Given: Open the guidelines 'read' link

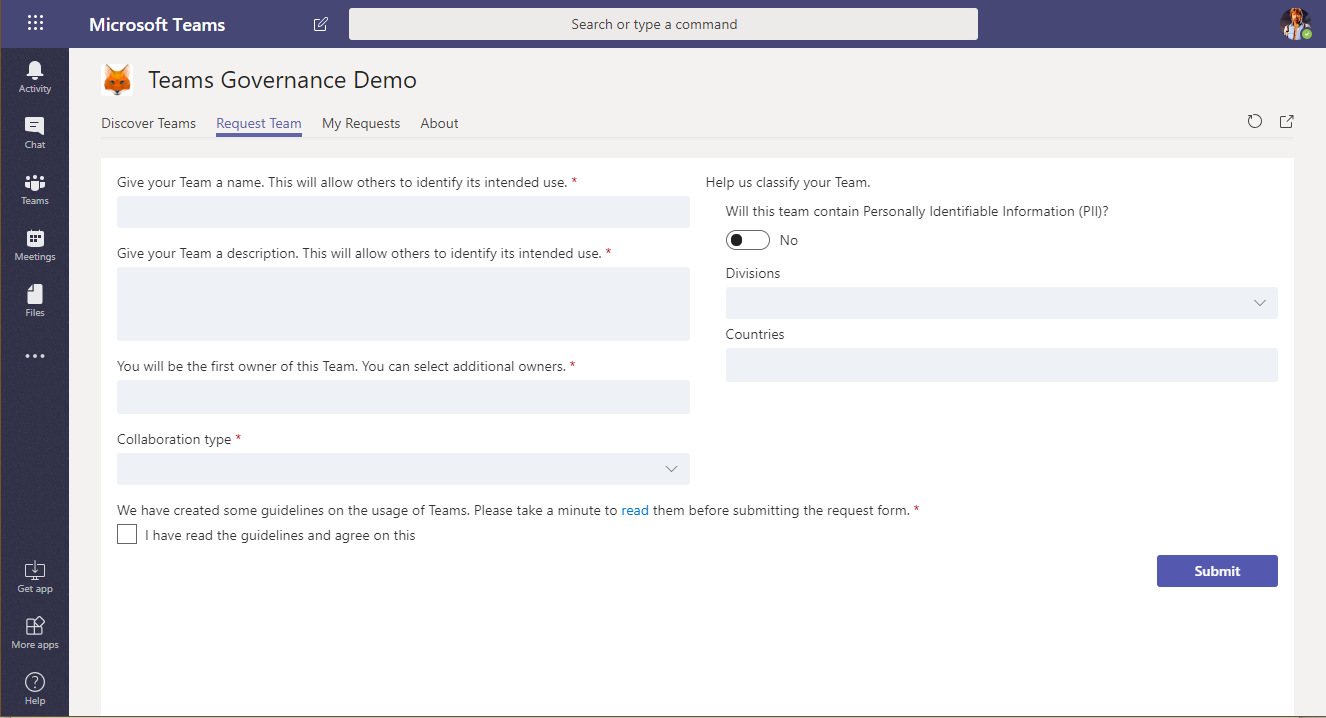Looking at the screenshot, I should coord(635,510).
